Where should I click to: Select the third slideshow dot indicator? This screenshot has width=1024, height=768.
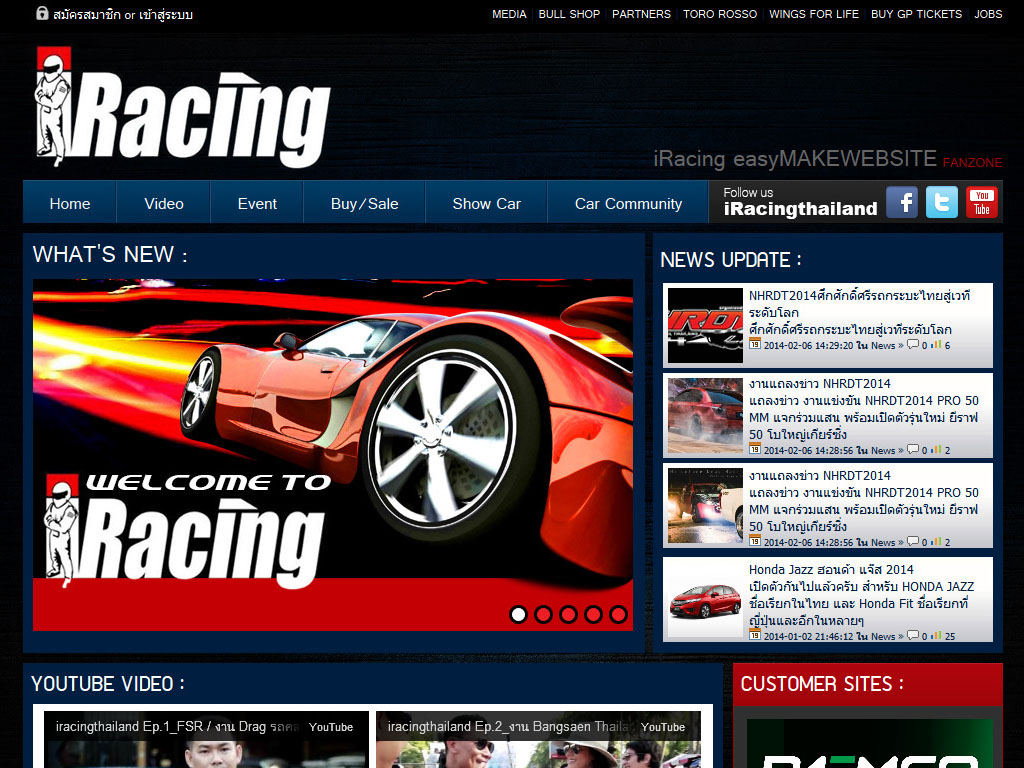pyautogui.click(x=568, y=614)
